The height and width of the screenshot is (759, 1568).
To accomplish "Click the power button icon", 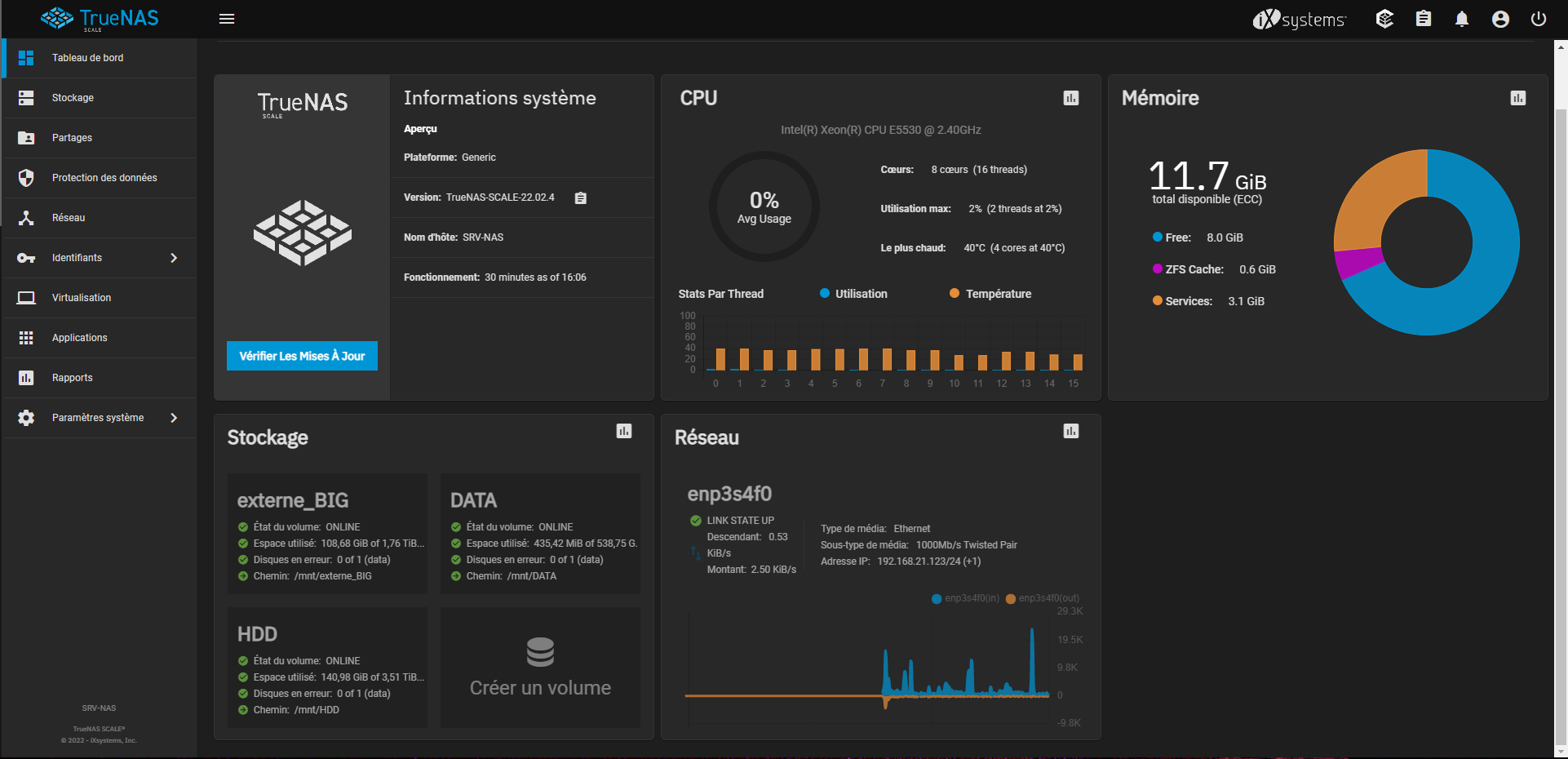I will coord(1539,19).
